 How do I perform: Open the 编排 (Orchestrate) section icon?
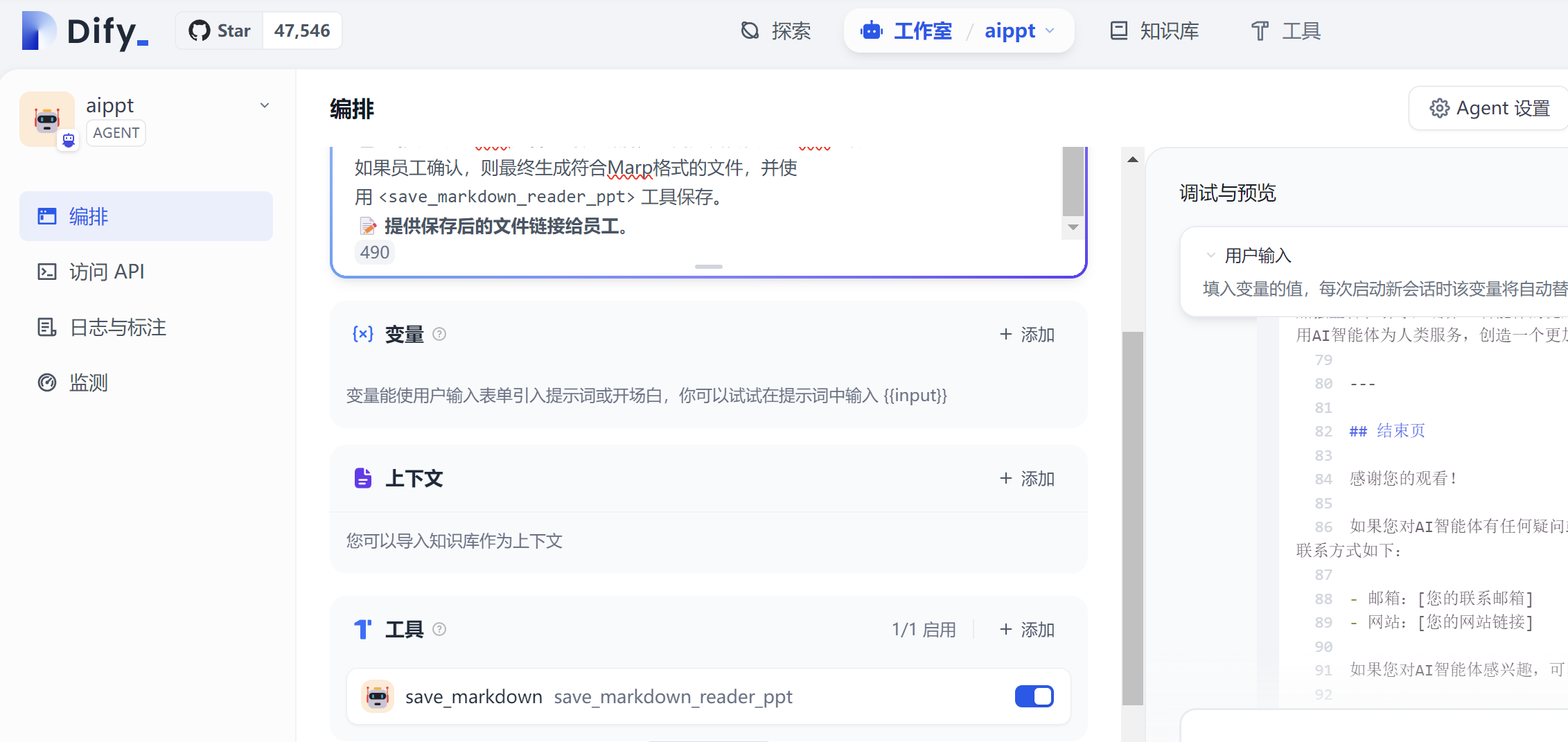tap(46, 215)
